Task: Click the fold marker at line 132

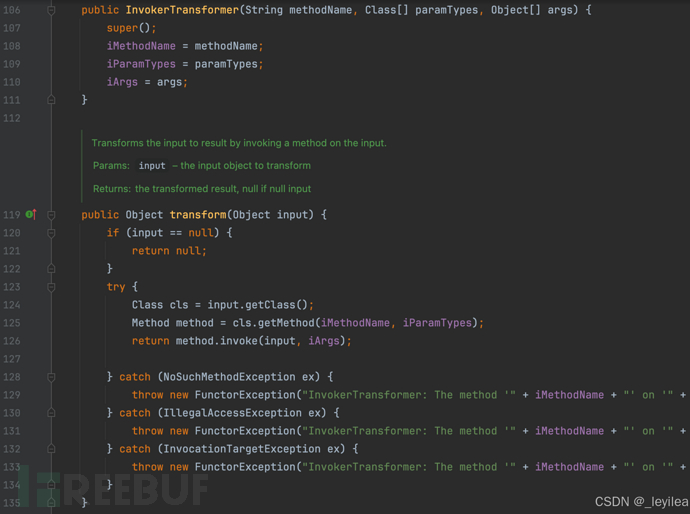Action: pyautogui.click(x=51, y=449)
